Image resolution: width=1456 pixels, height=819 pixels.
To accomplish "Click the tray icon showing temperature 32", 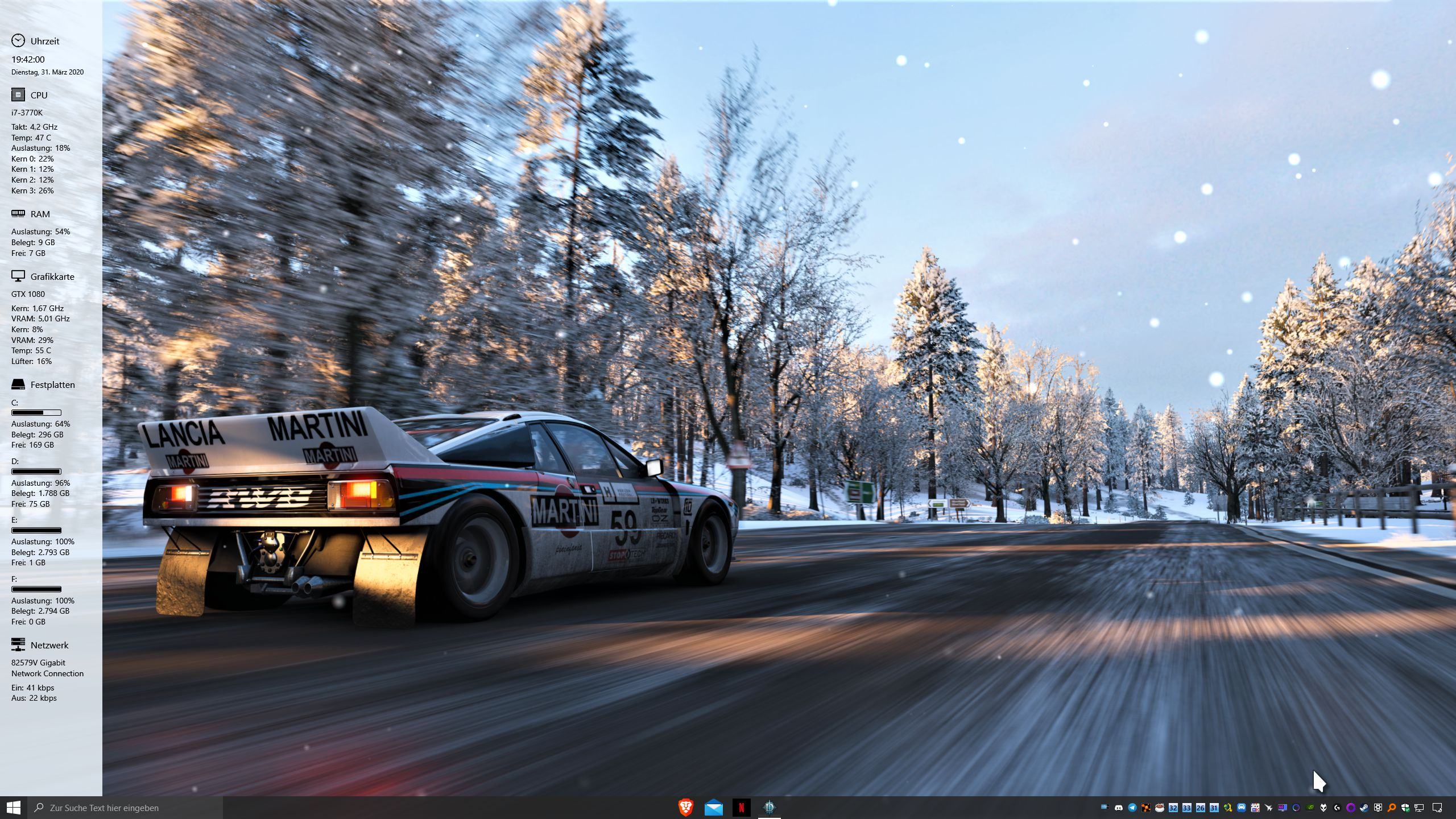I will (x=1173, y=808).
